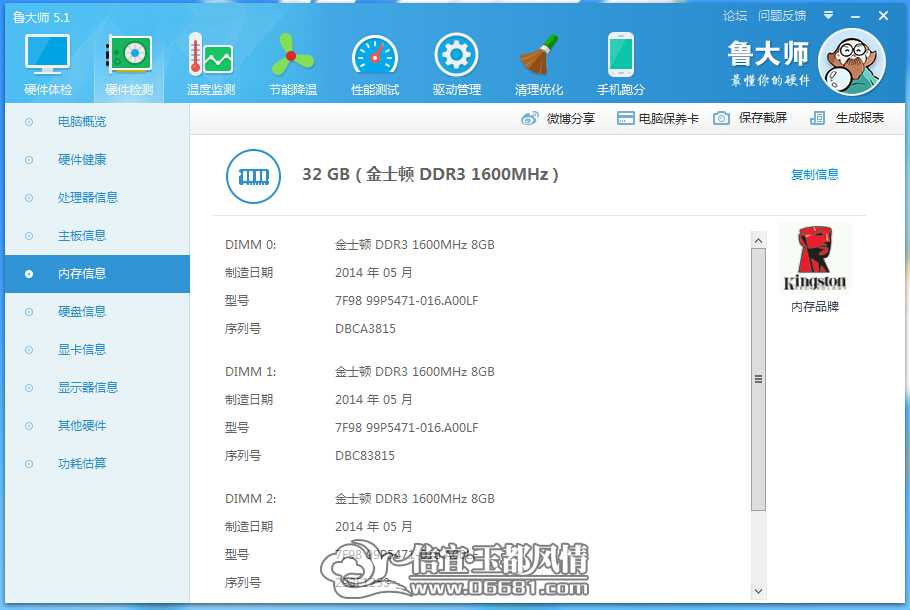This screenshot has height=610, width=910.
Task: Click the Weibo share icon
Action: tap(529, 118)
